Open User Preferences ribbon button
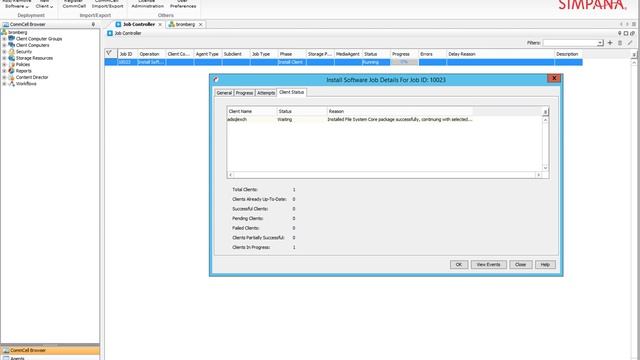 click(x=183, y=5)
